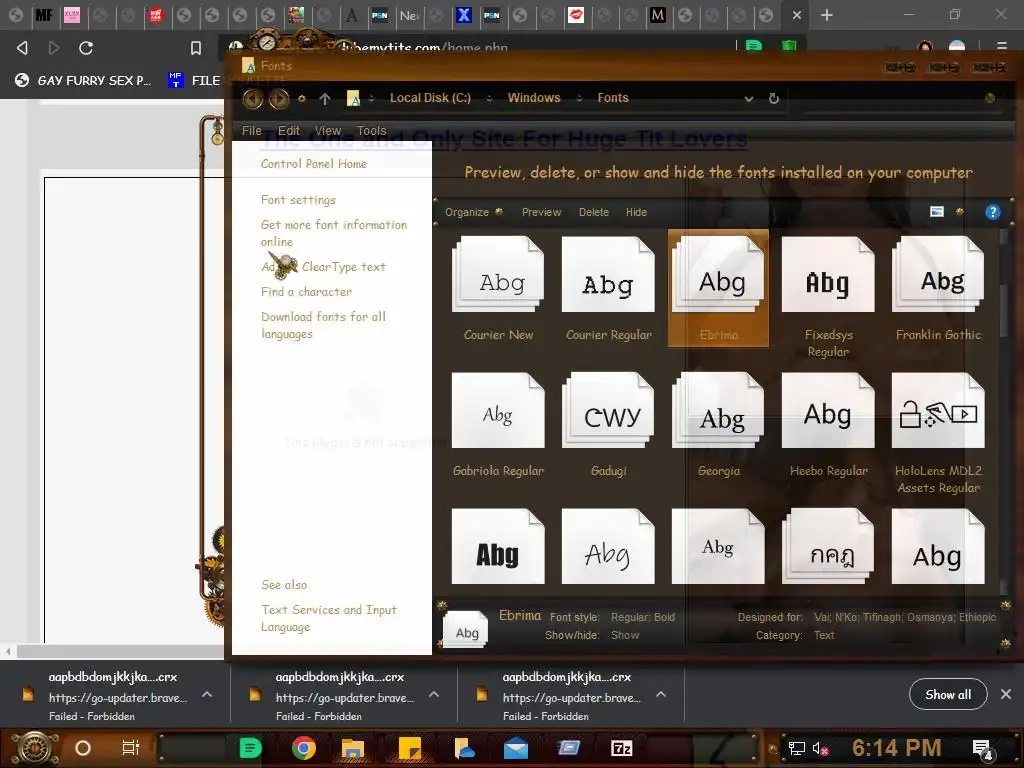Open Task View on the taskbar

pos(131,748)
